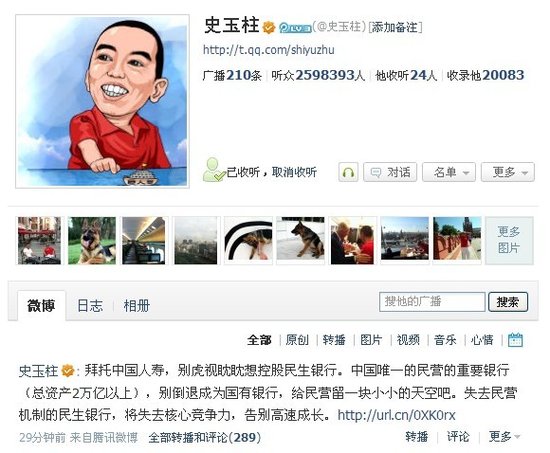Click the 搜索 search button
The image size is (550, 453).
pos(508,302)
